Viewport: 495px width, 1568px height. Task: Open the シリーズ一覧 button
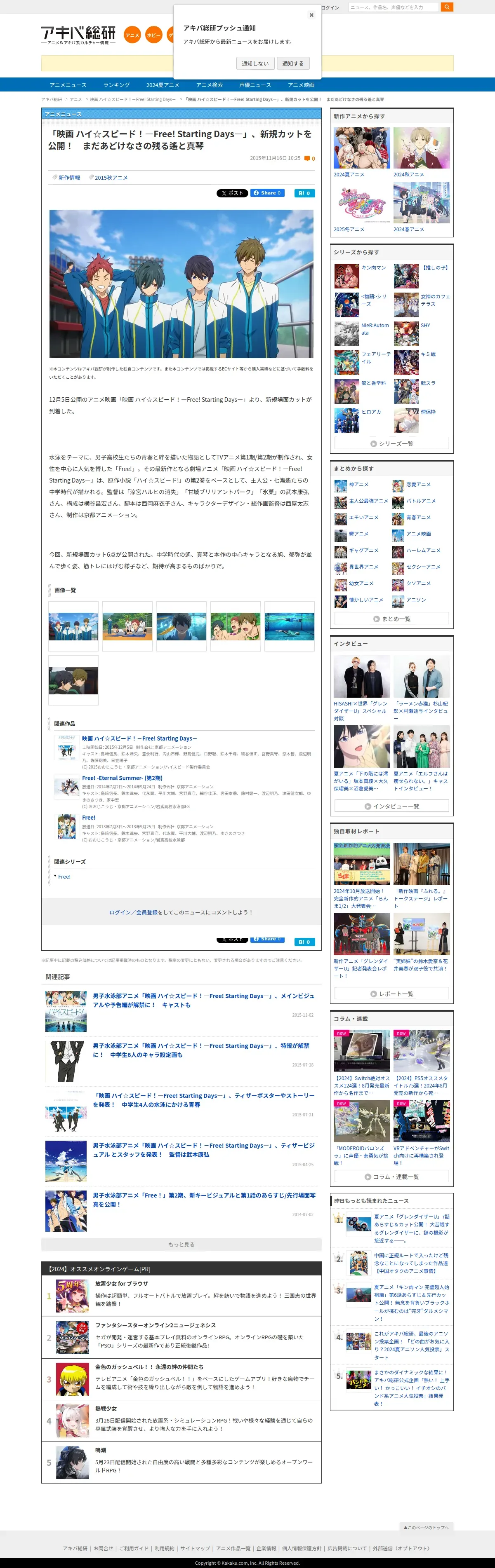pyautogui.click(x=391, y=444)
